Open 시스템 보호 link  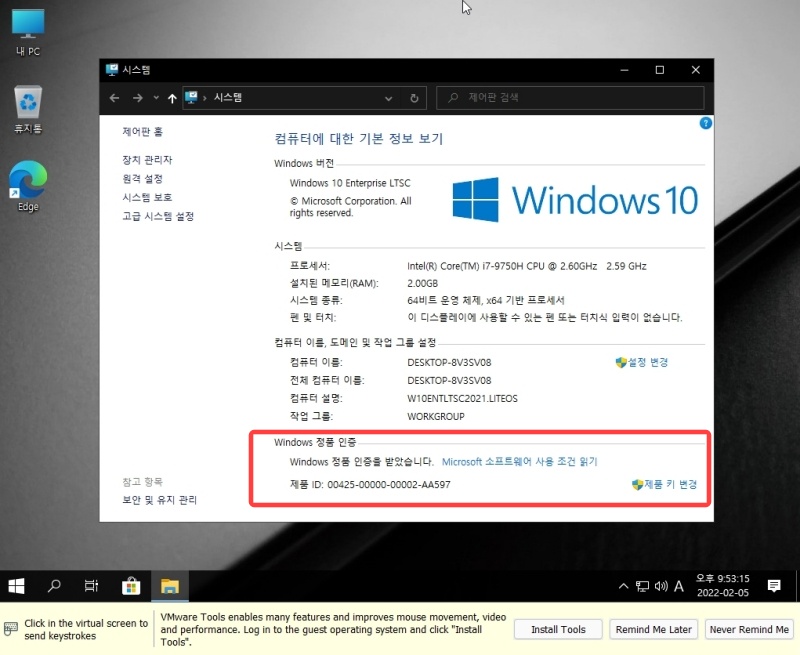pyautogui.click(x=147, y=197)
